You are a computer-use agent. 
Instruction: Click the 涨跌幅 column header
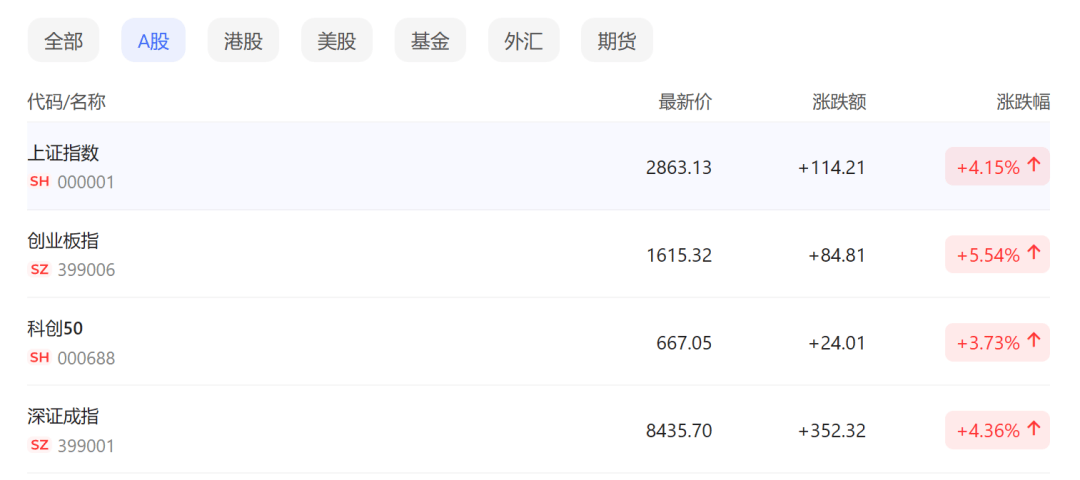click(x=1023, y=101)
